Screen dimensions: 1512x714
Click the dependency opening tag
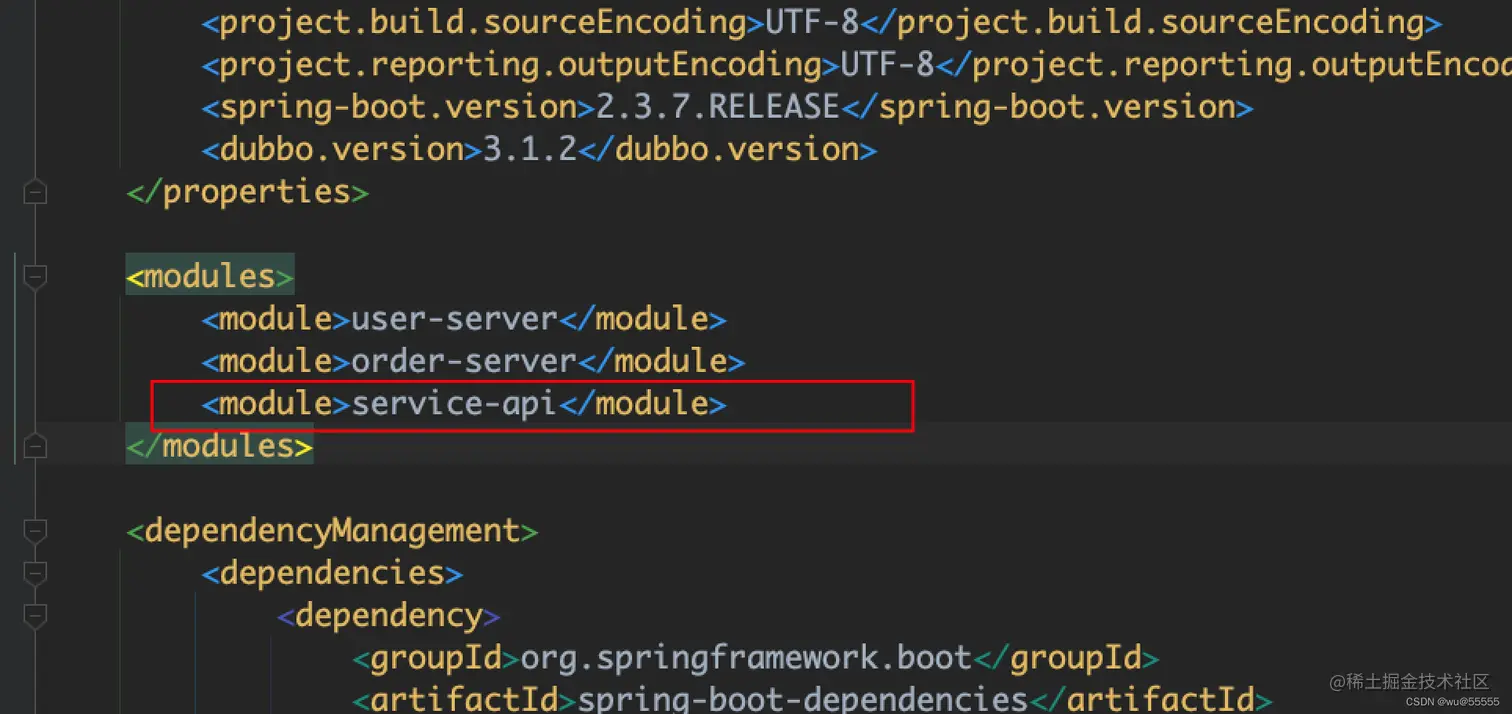[x=389, y=616]
